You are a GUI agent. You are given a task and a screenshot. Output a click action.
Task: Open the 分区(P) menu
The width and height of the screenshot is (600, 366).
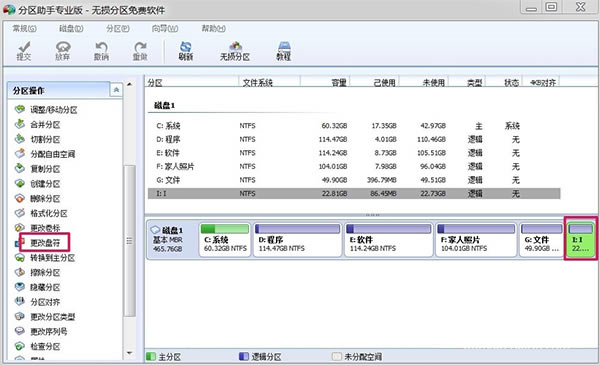[x=118, y=28]
